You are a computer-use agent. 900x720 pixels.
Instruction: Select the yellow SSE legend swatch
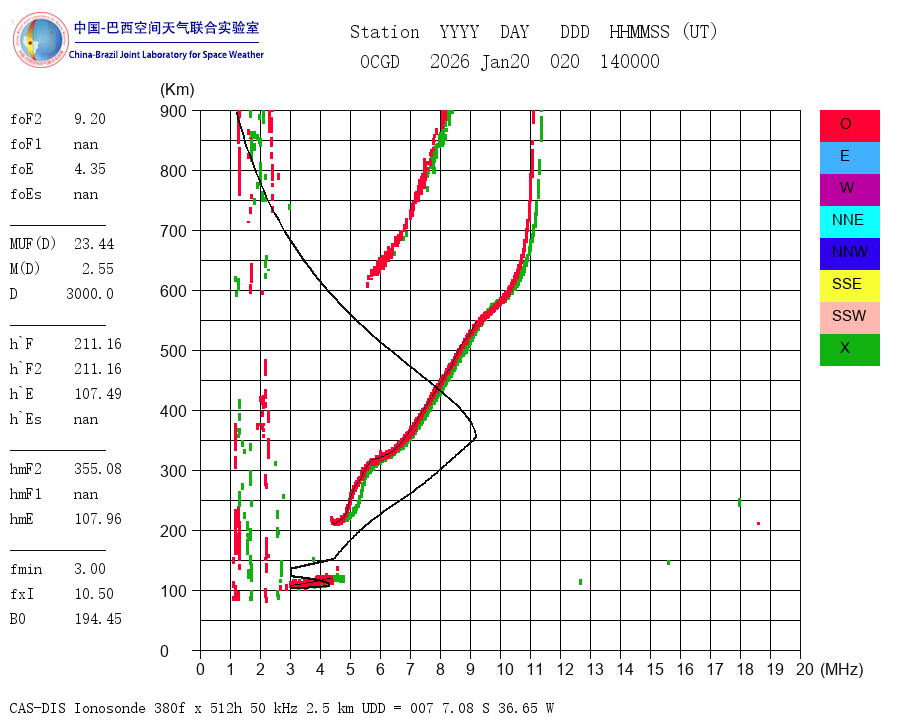pos(849,286)
